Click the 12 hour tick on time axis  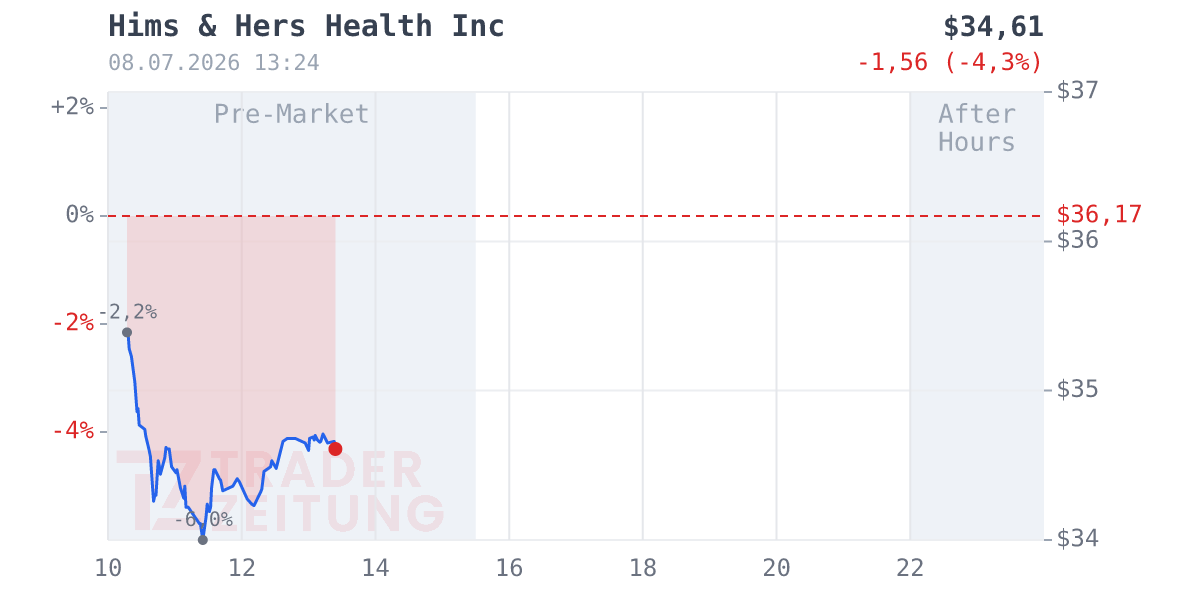pyautogui.click(x=242, y=568)
